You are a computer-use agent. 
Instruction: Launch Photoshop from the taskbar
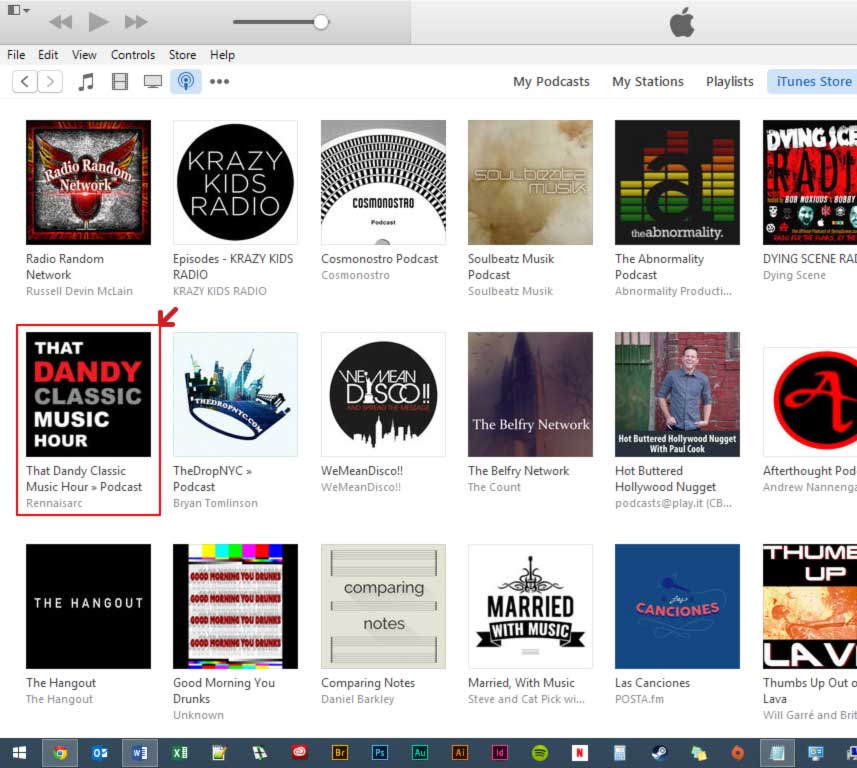pyautogui.click(x=379, y=753)
